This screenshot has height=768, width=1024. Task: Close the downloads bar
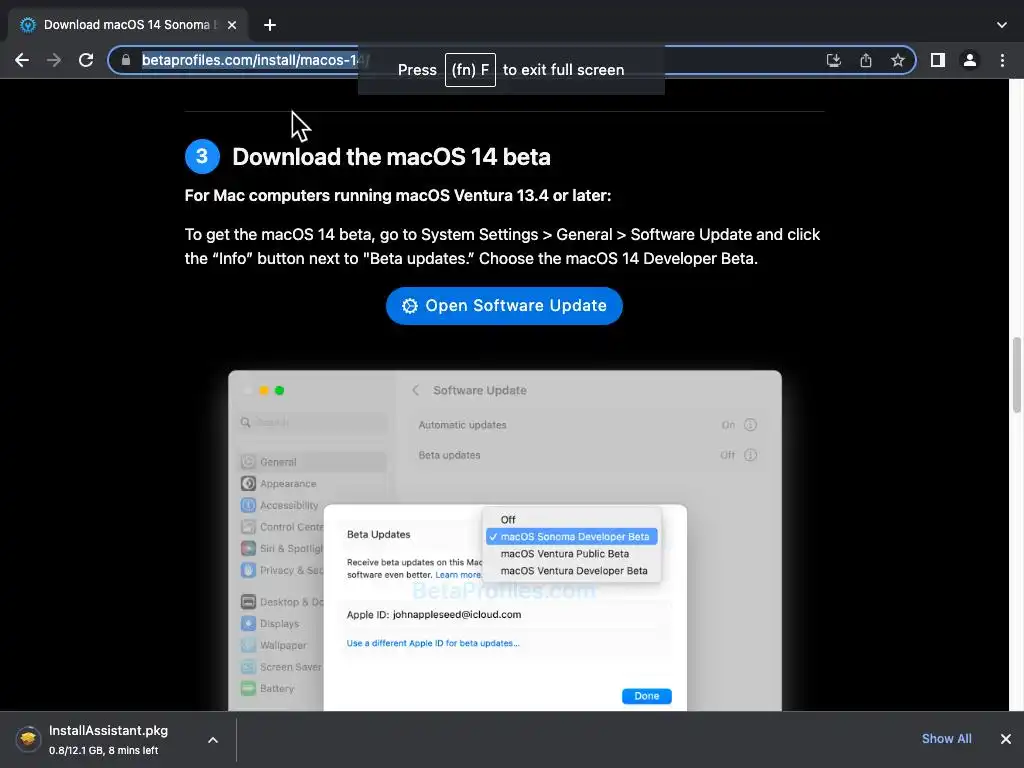[1006, 739]
